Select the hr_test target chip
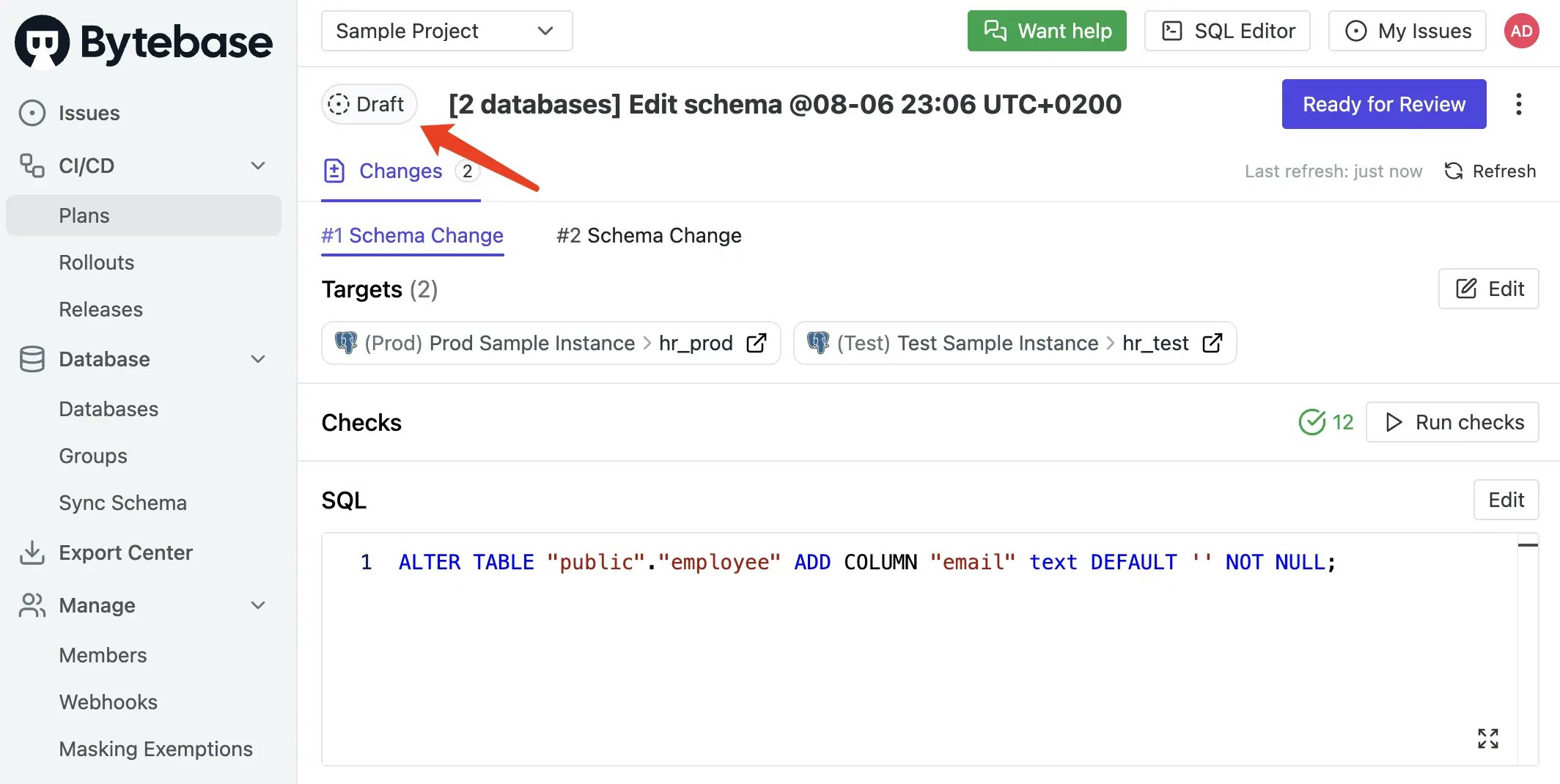Image resolution: width=1560 pixels, height=784 pixels. click(x=1015, y=343)
